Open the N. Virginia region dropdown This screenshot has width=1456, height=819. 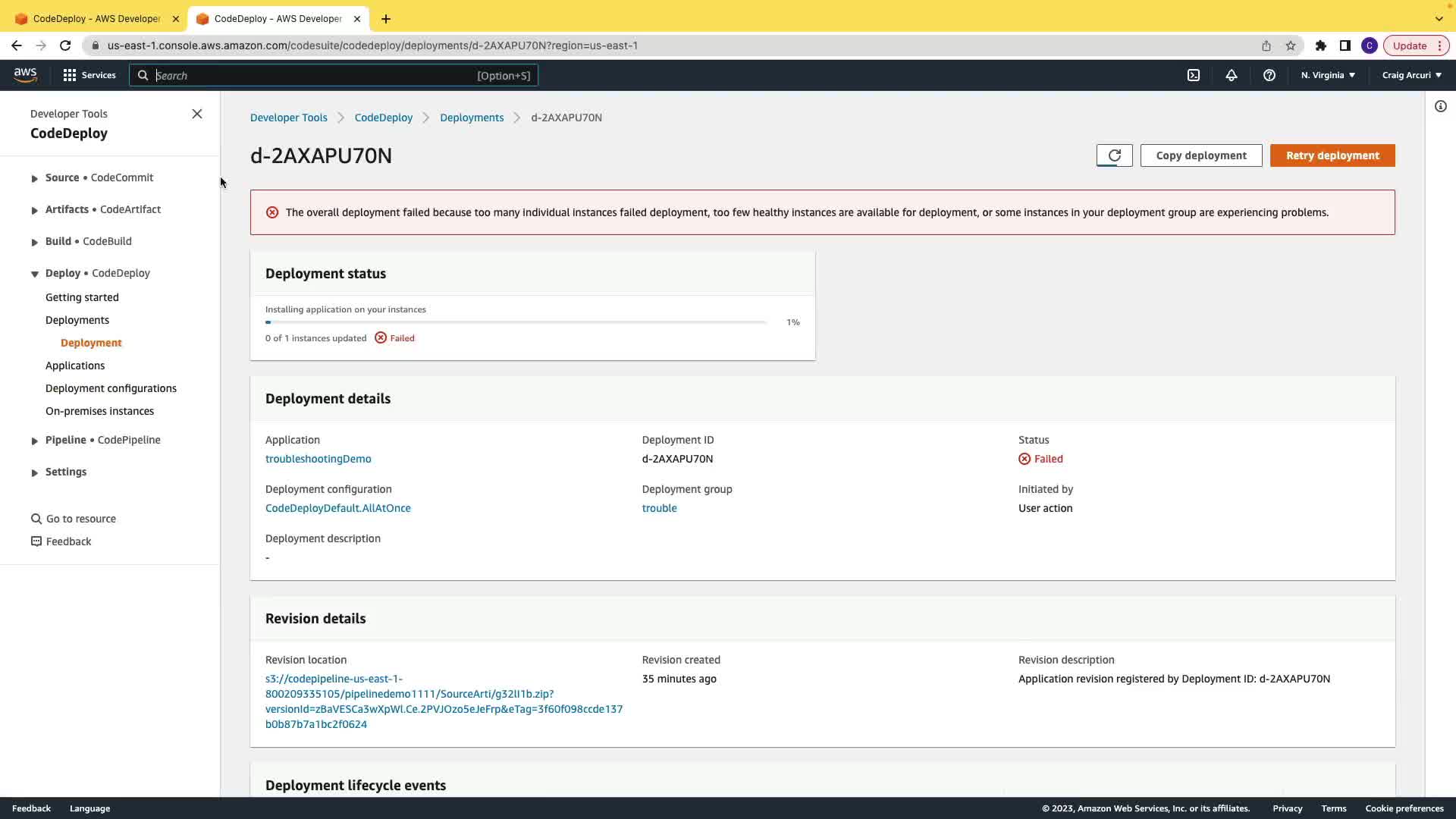point(1328,75)
